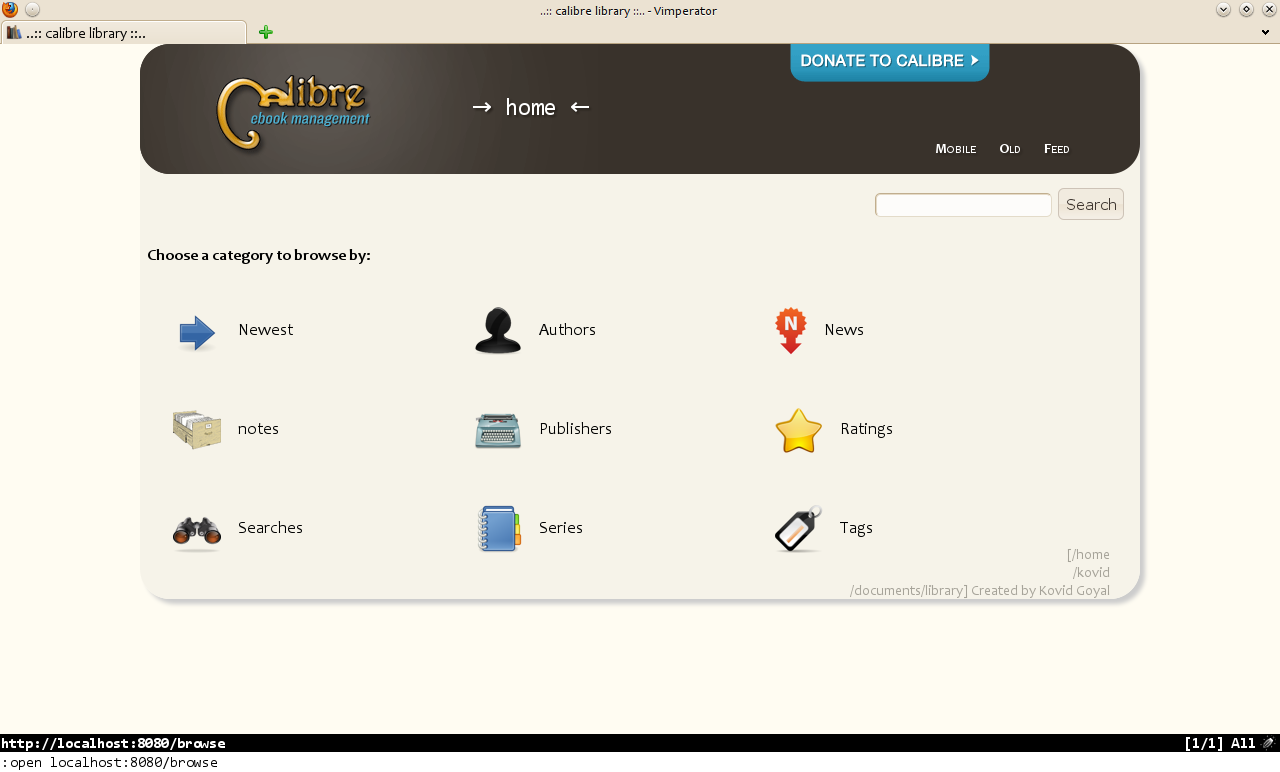Open the tab list dropdown arrow
The image size is (1280, 772).
[1267, 32]
